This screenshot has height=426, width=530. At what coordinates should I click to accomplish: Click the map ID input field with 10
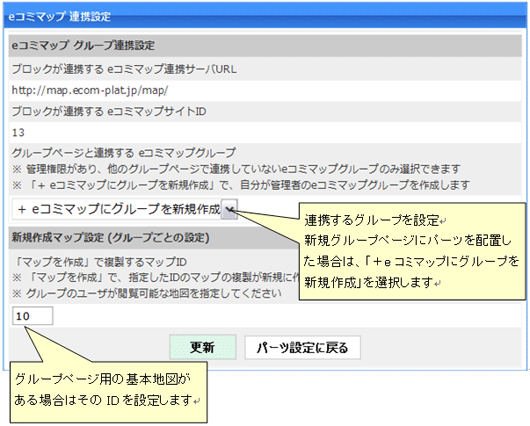coord(32,316)
